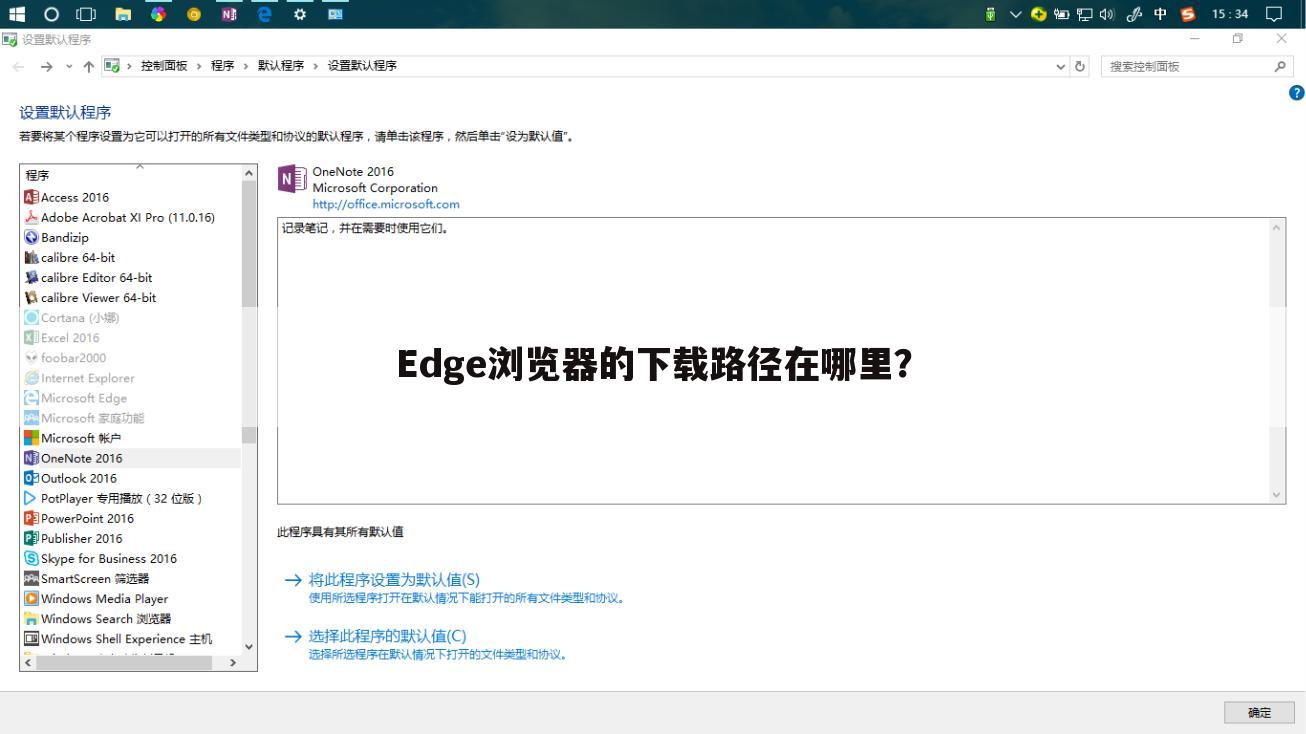Go up one level with up arrow
Screen dimensions: 1306x734
tap(89, 66)
